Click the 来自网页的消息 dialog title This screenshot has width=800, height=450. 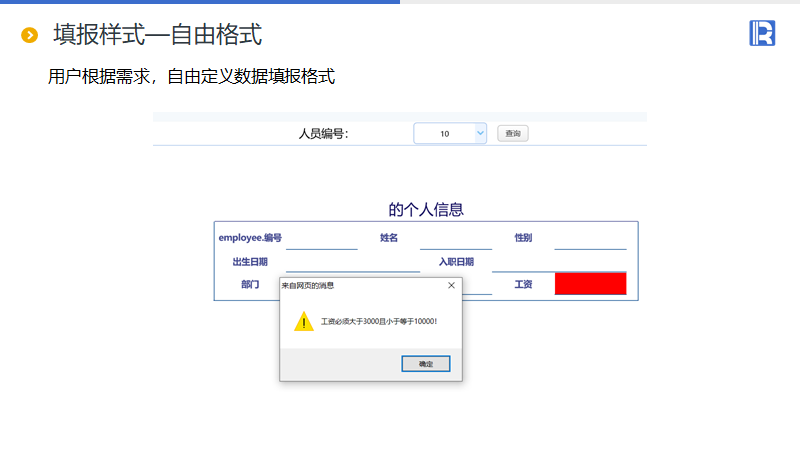click(x=308, y=285)
